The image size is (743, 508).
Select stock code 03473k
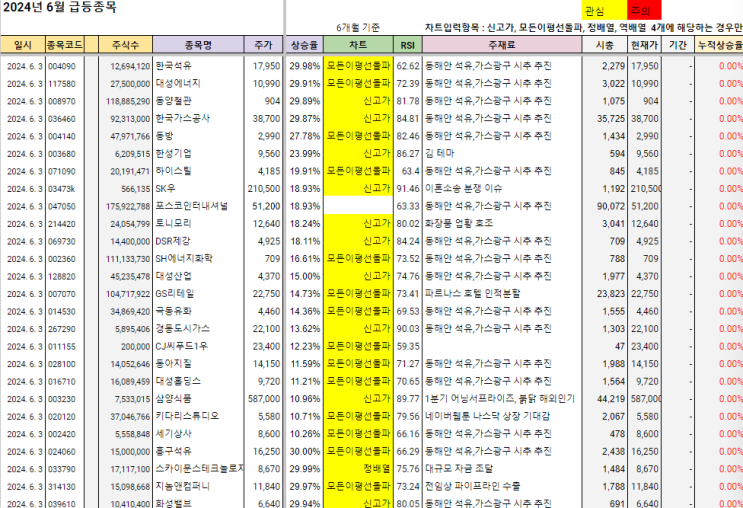pyautogui.click(x=62, y=189)
